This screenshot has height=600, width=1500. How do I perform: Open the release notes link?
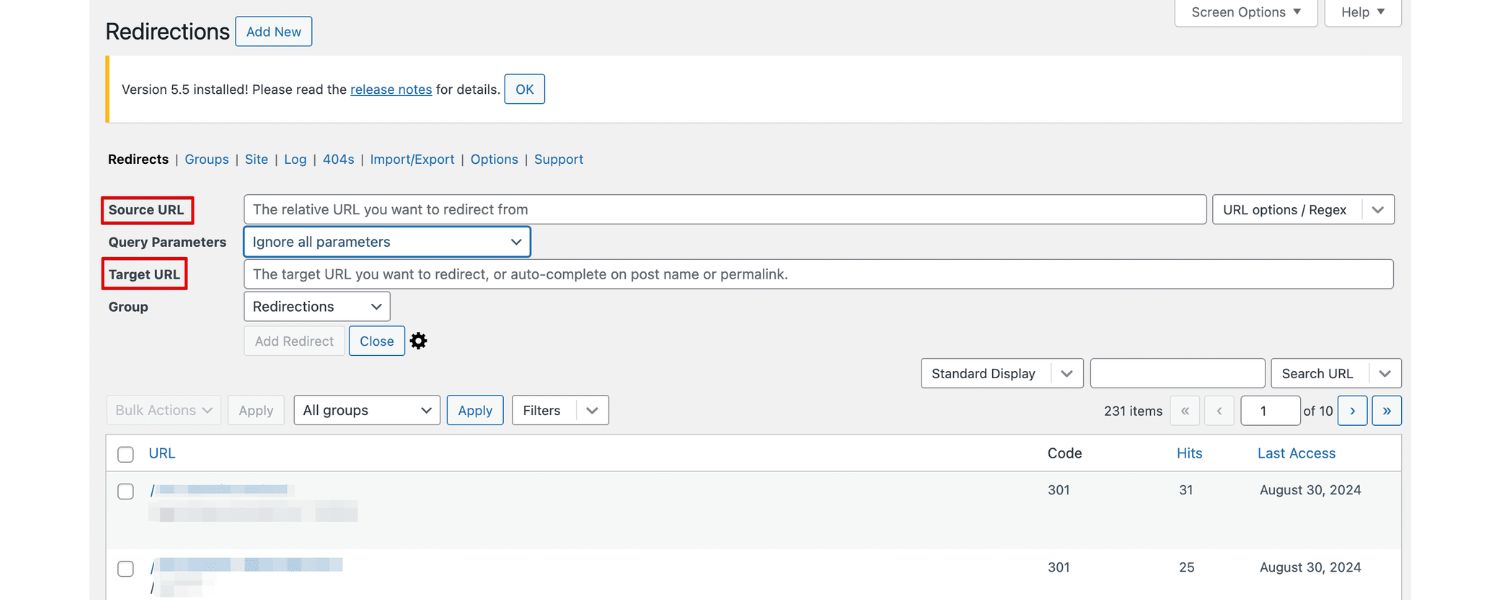pos(391,90)
